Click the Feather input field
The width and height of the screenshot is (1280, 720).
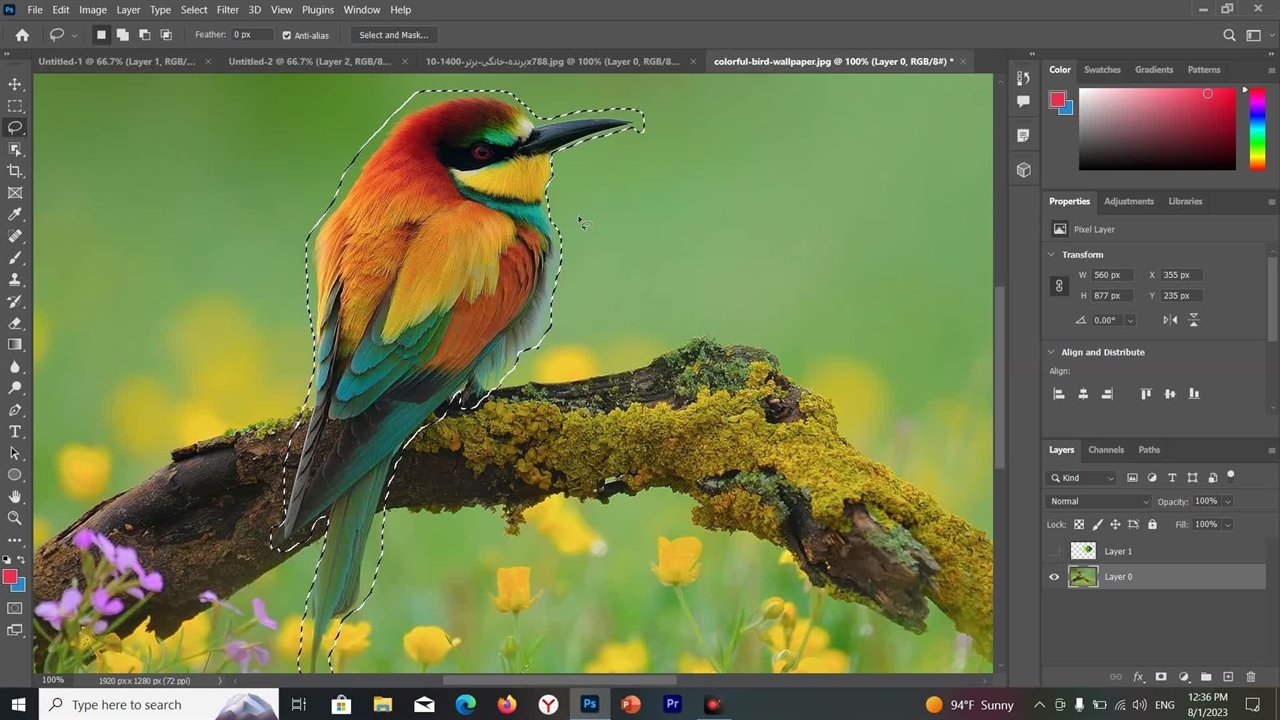252,35
